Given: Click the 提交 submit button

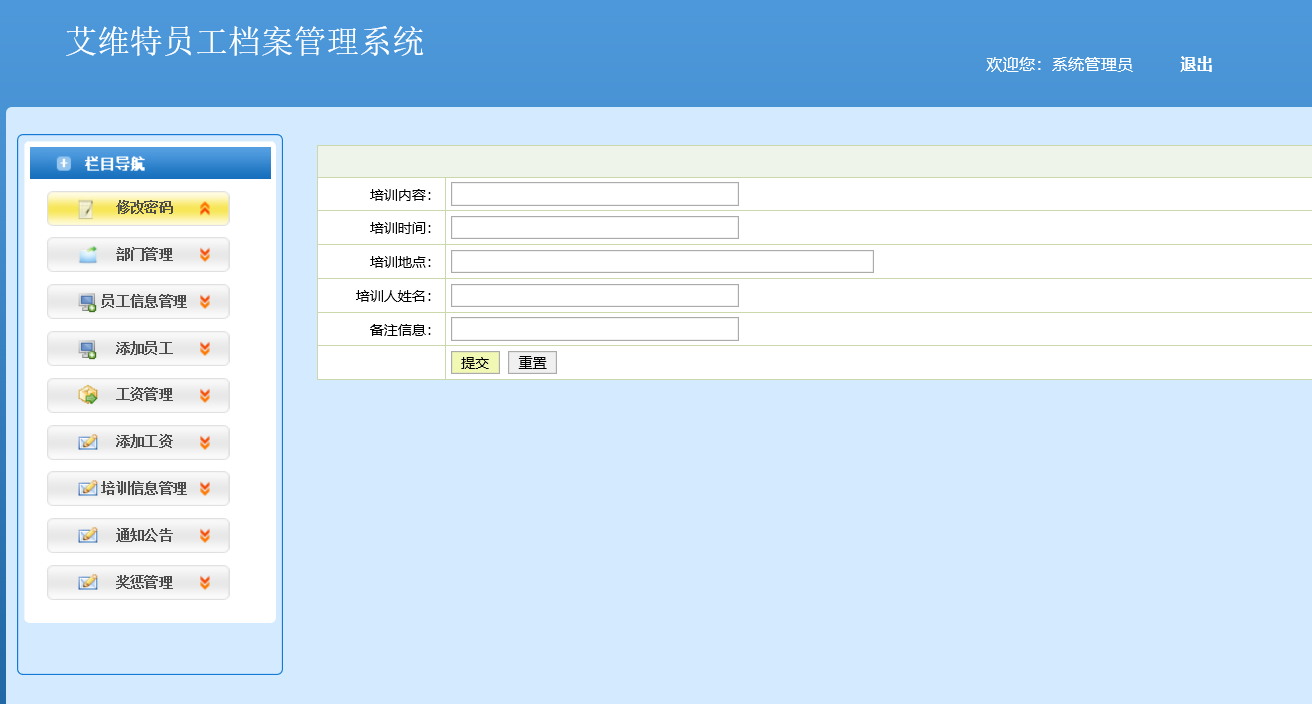Looking at the screenshot, I should tap(475, 363).
